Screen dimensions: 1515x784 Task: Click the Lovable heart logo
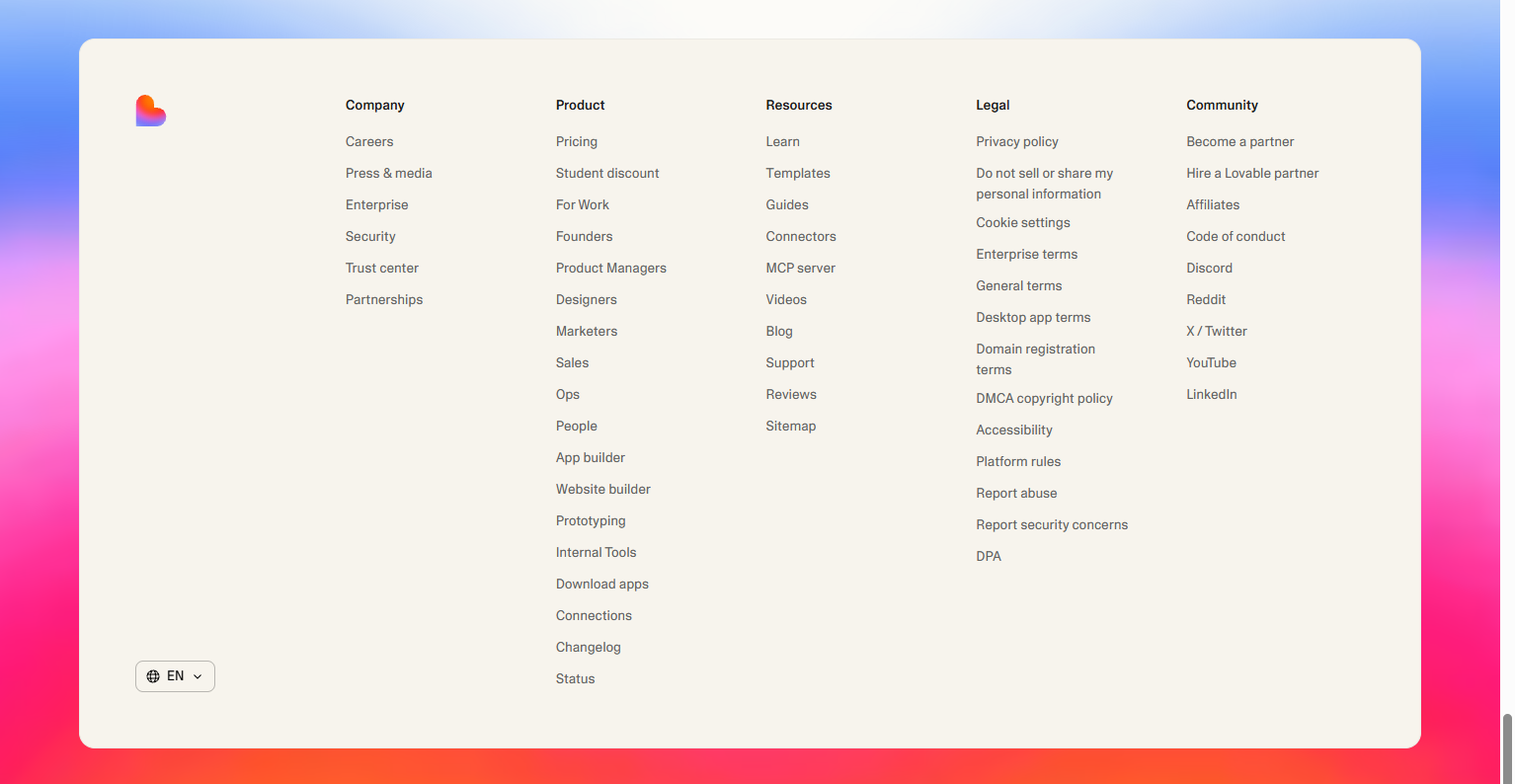click(x=151, y=111)
